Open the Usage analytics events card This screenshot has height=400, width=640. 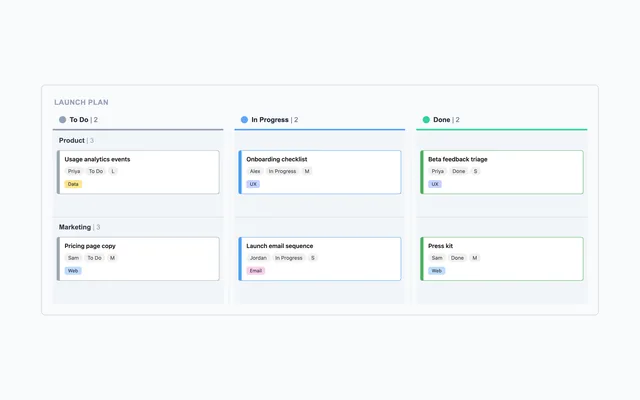coord(138,172)
